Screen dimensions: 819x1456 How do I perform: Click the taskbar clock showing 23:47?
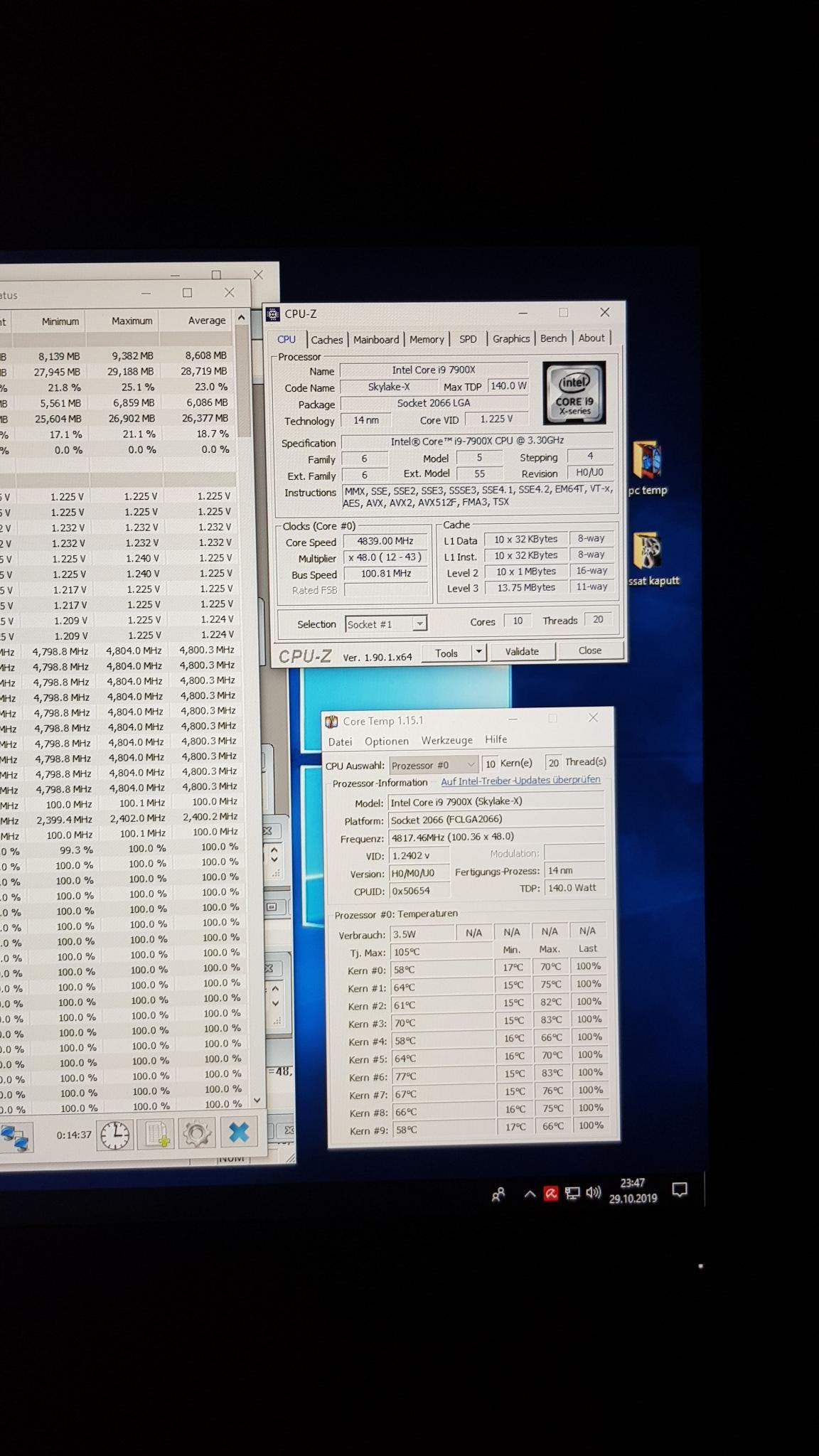[633, 1191]
